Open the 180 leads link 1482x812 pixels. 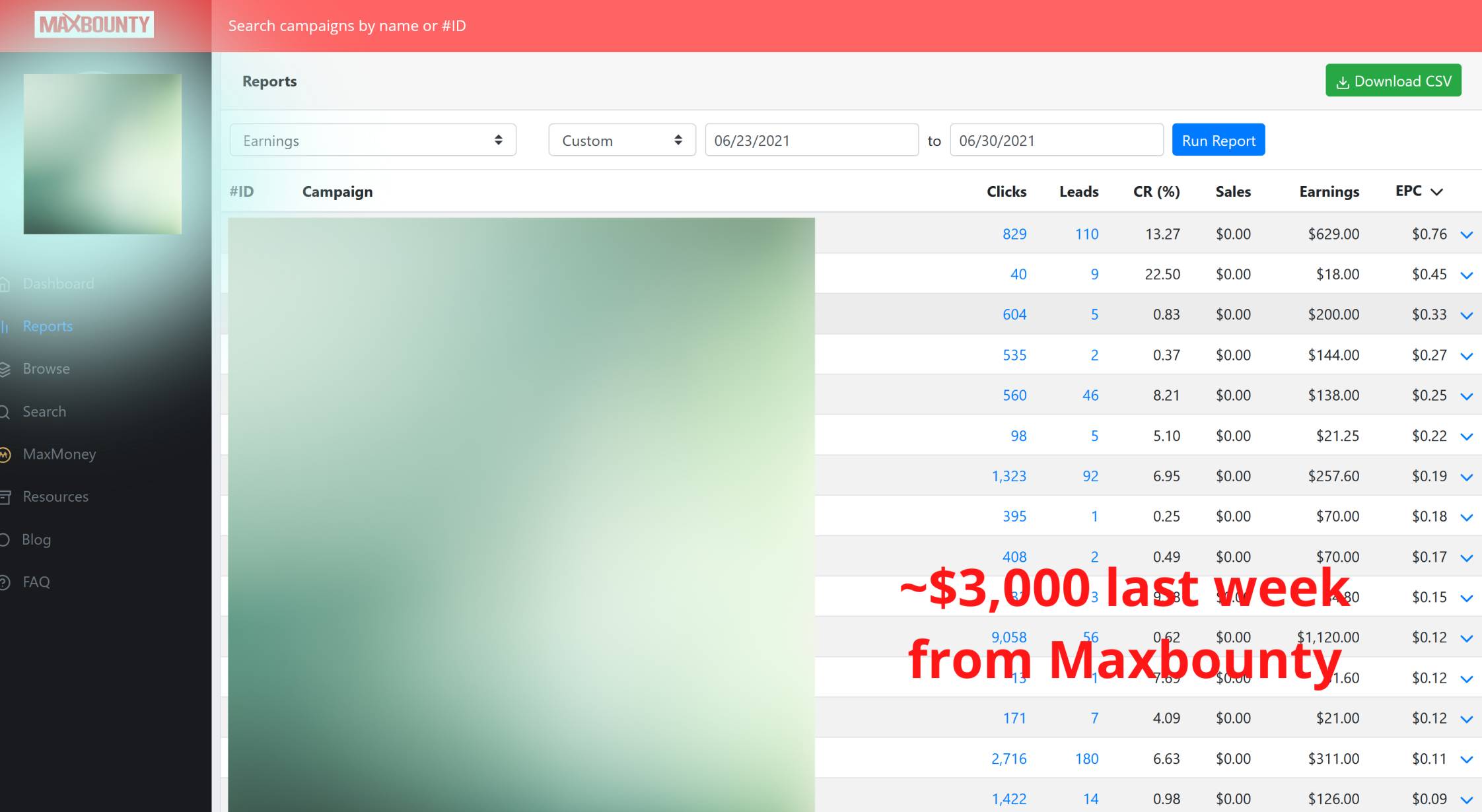click(x=1086, y=759)
